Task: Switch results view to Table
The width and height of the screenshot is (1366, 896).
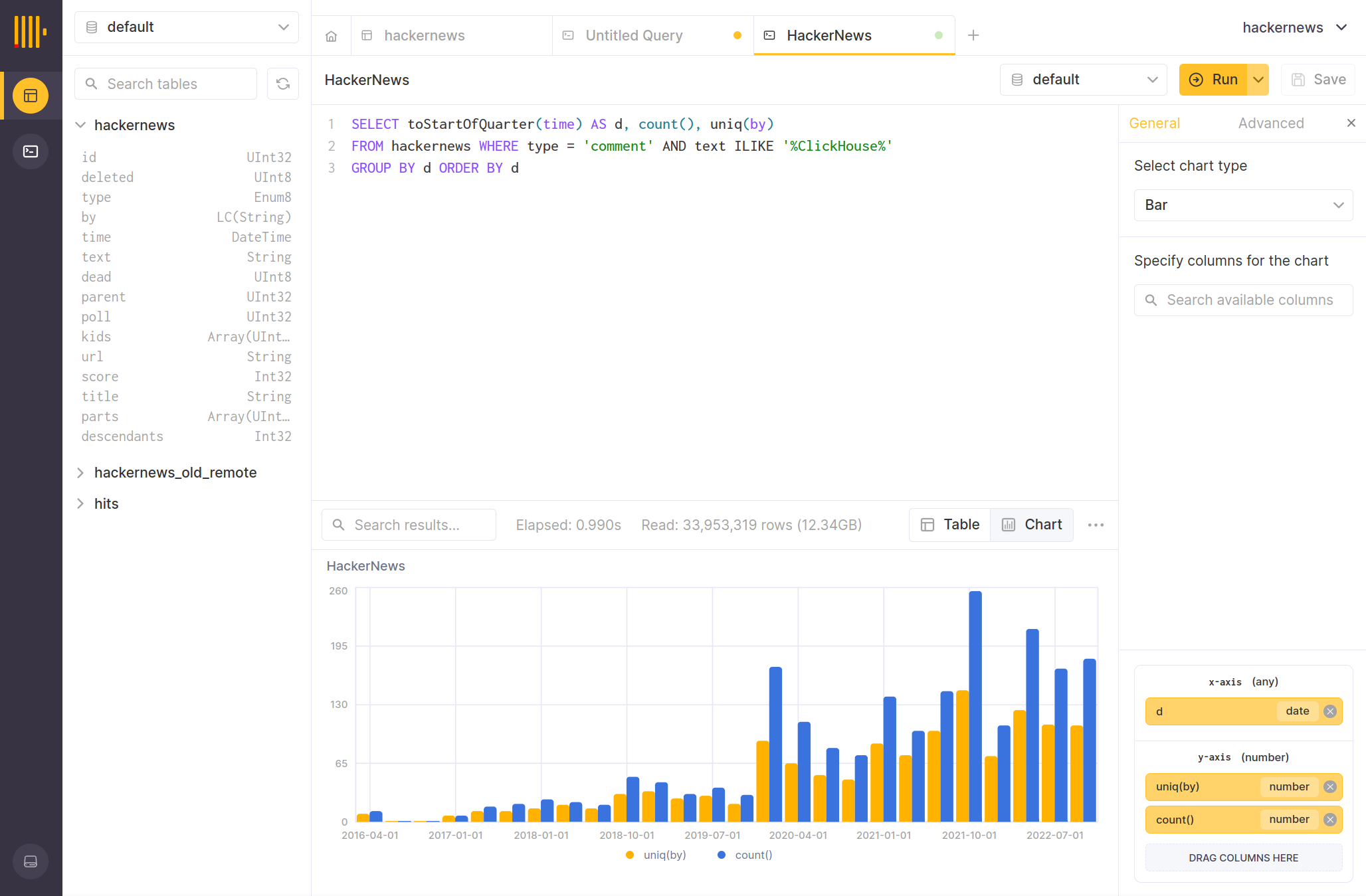Action: pos(950,525)
